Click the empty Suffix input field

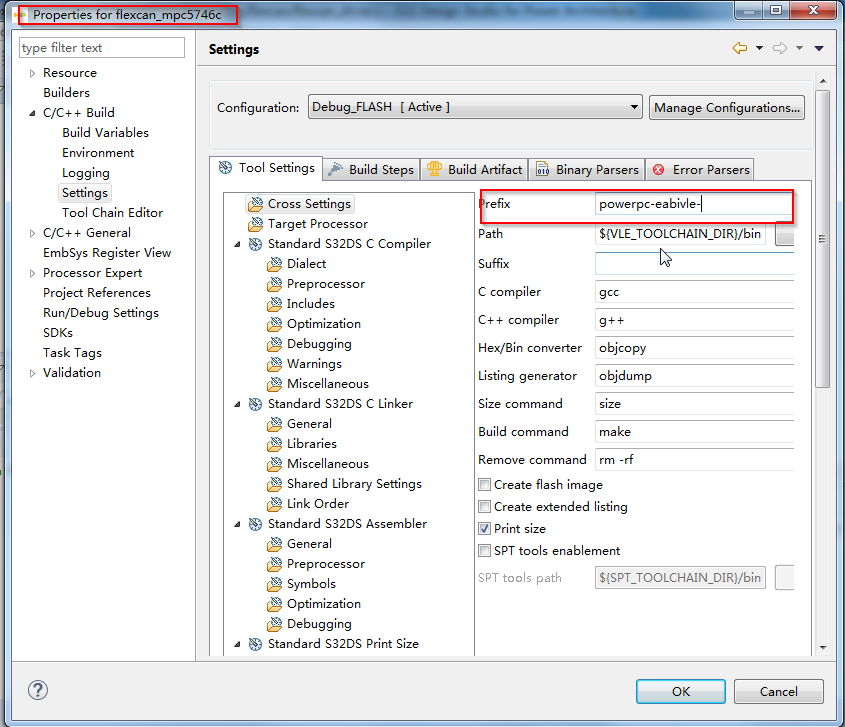pos(694,264)
